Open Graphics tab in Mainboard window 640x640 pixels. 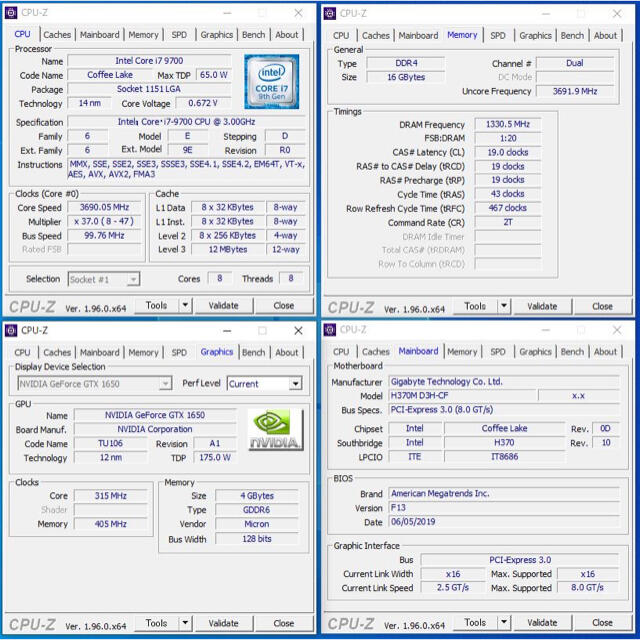pos(535,351)
